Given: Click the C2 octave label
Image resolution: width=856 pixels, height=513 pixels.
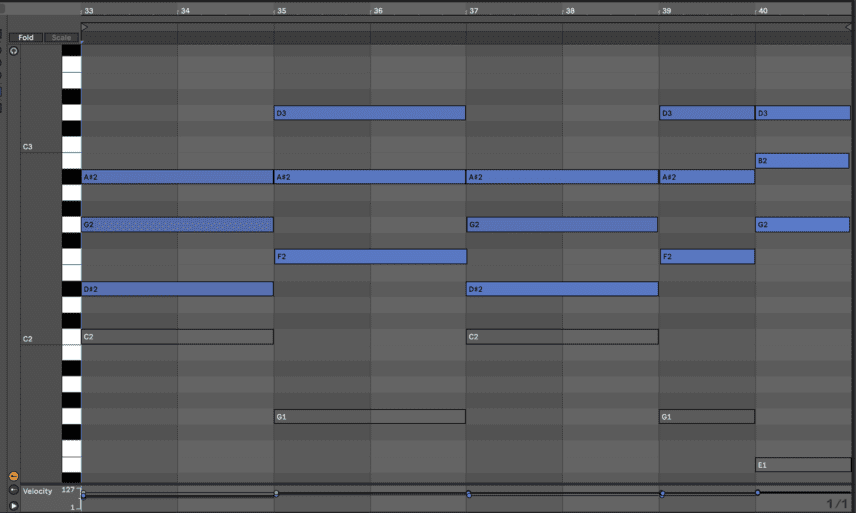Looking at the screenshot, I should 27,339.
